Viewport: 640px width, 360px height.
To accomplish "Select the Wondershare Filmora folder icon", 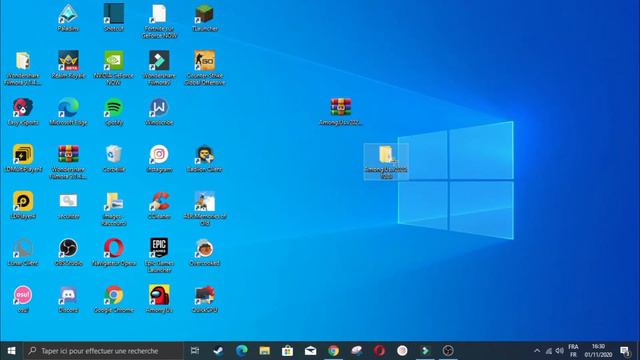I will point(23,68).
